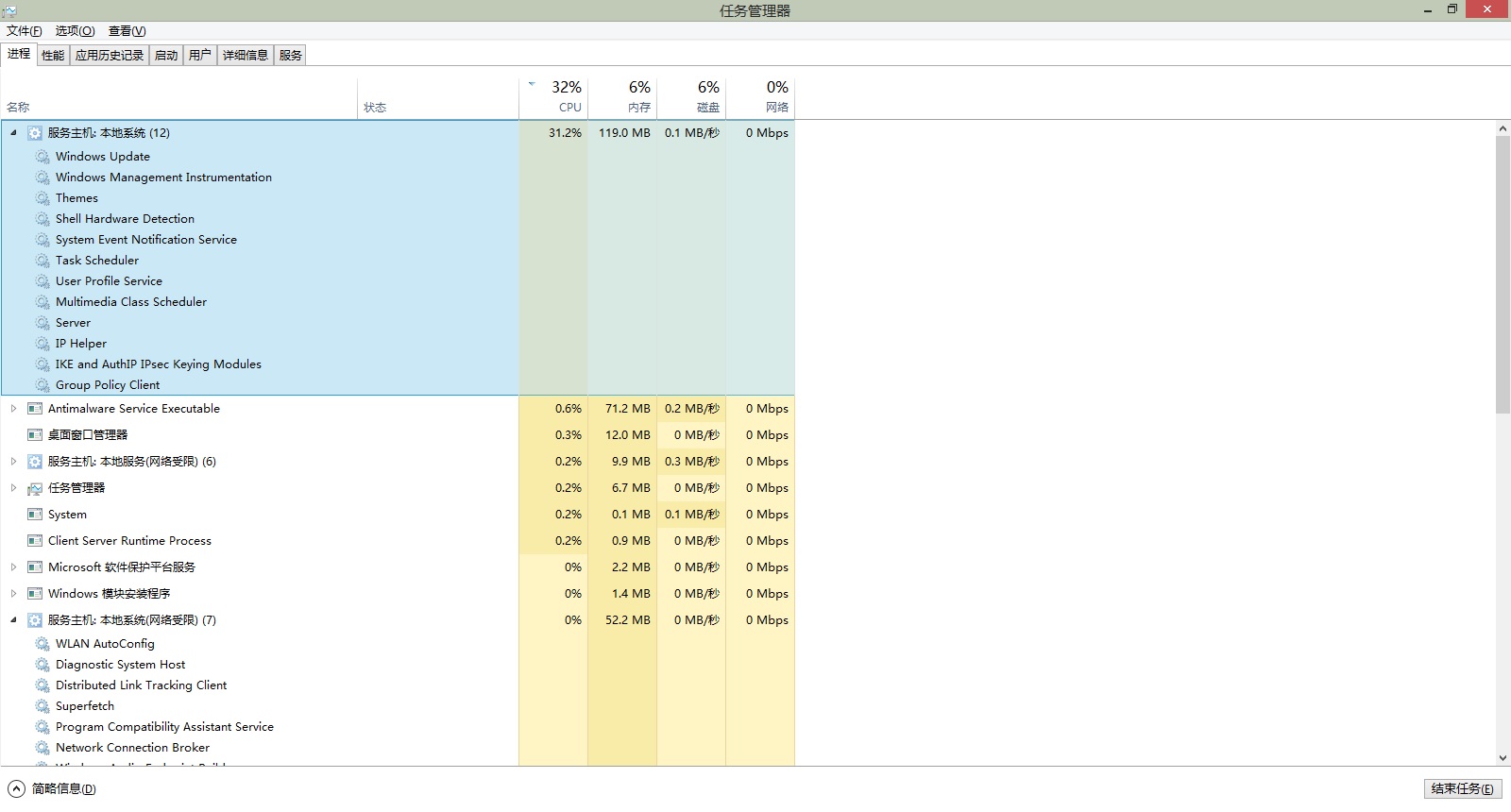This screenshot has width=1511, height=812.
Task: Sort by 网络 column header
Action: point(760,97)
